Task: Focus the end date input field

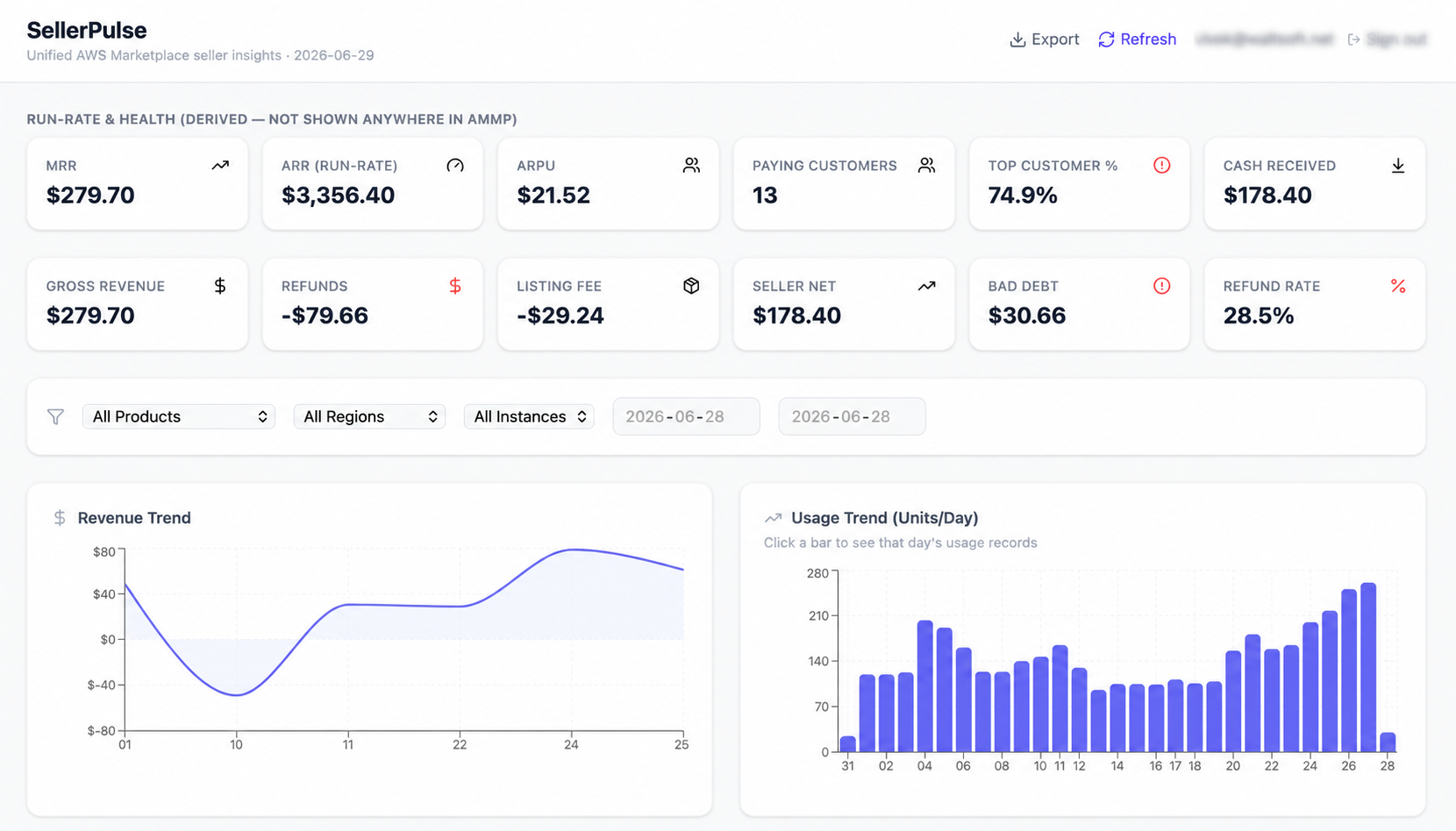Action: (x=852, y=416)
